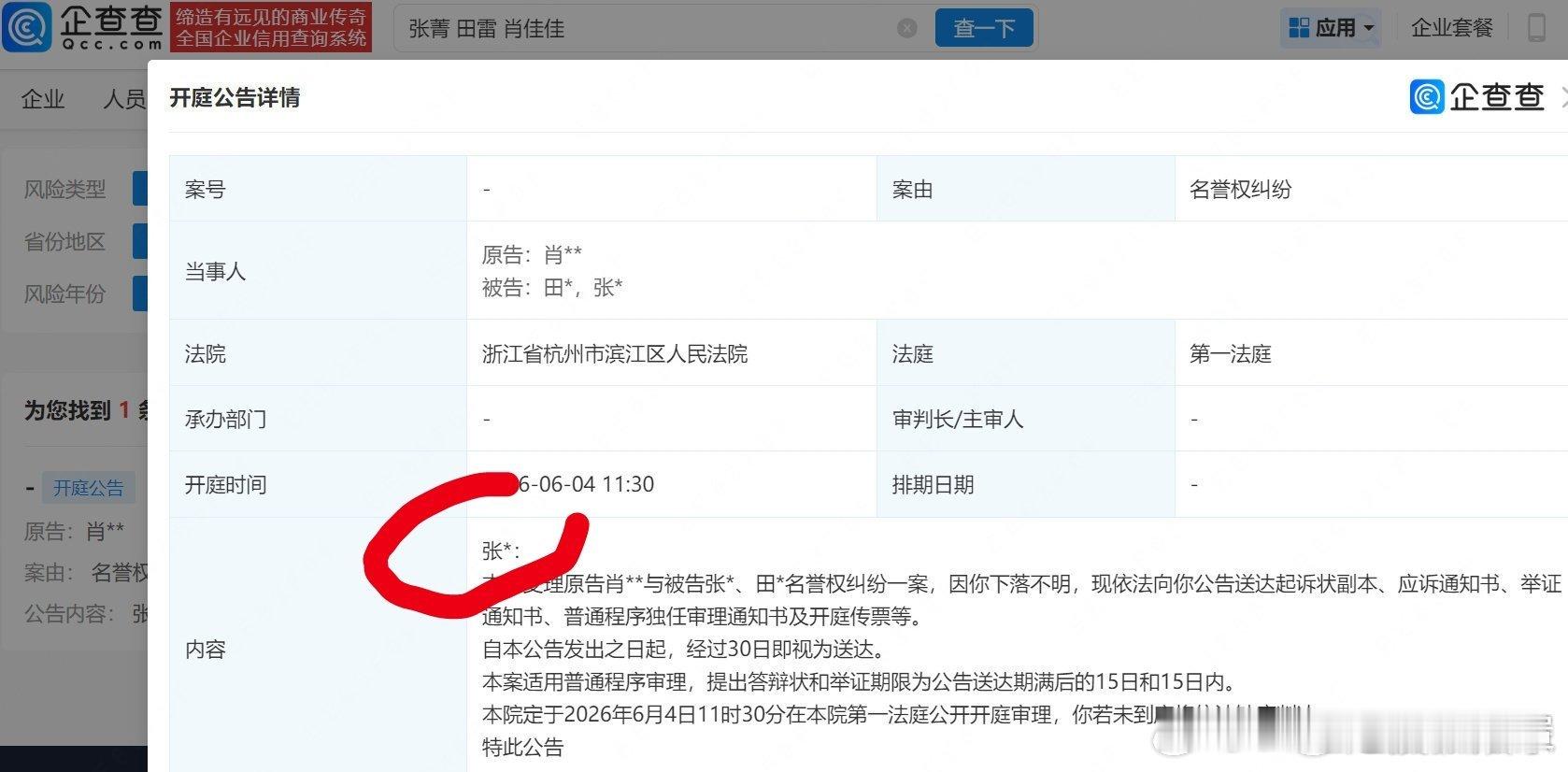
Task: Select the 风险年份 filter label
Action: pyautogui.click(x=64, y=293)
